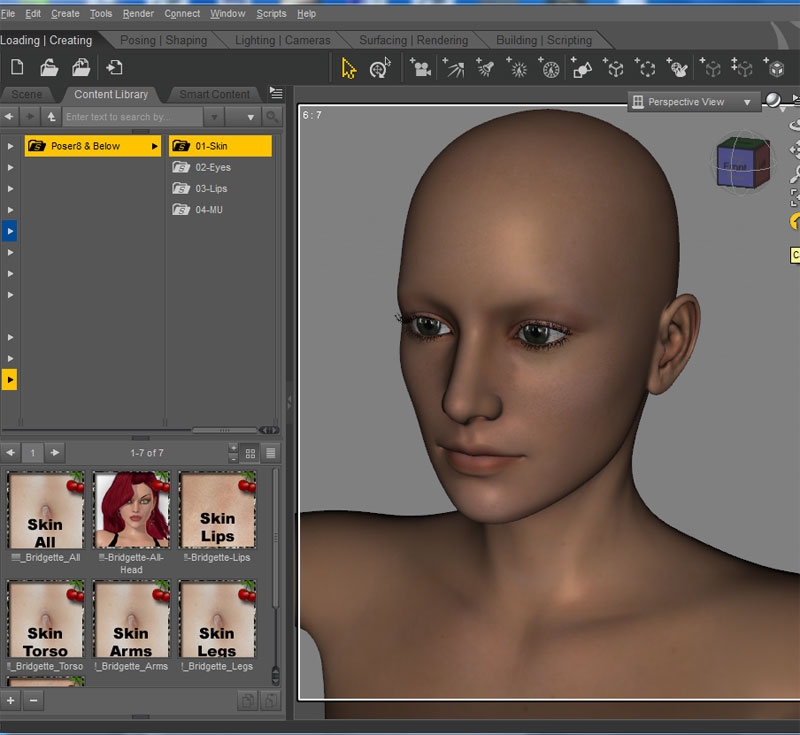Image resolution: width=800 pixels, height=735 pixels.
Task: Open the Render menu
Action: tap(138, 13)
